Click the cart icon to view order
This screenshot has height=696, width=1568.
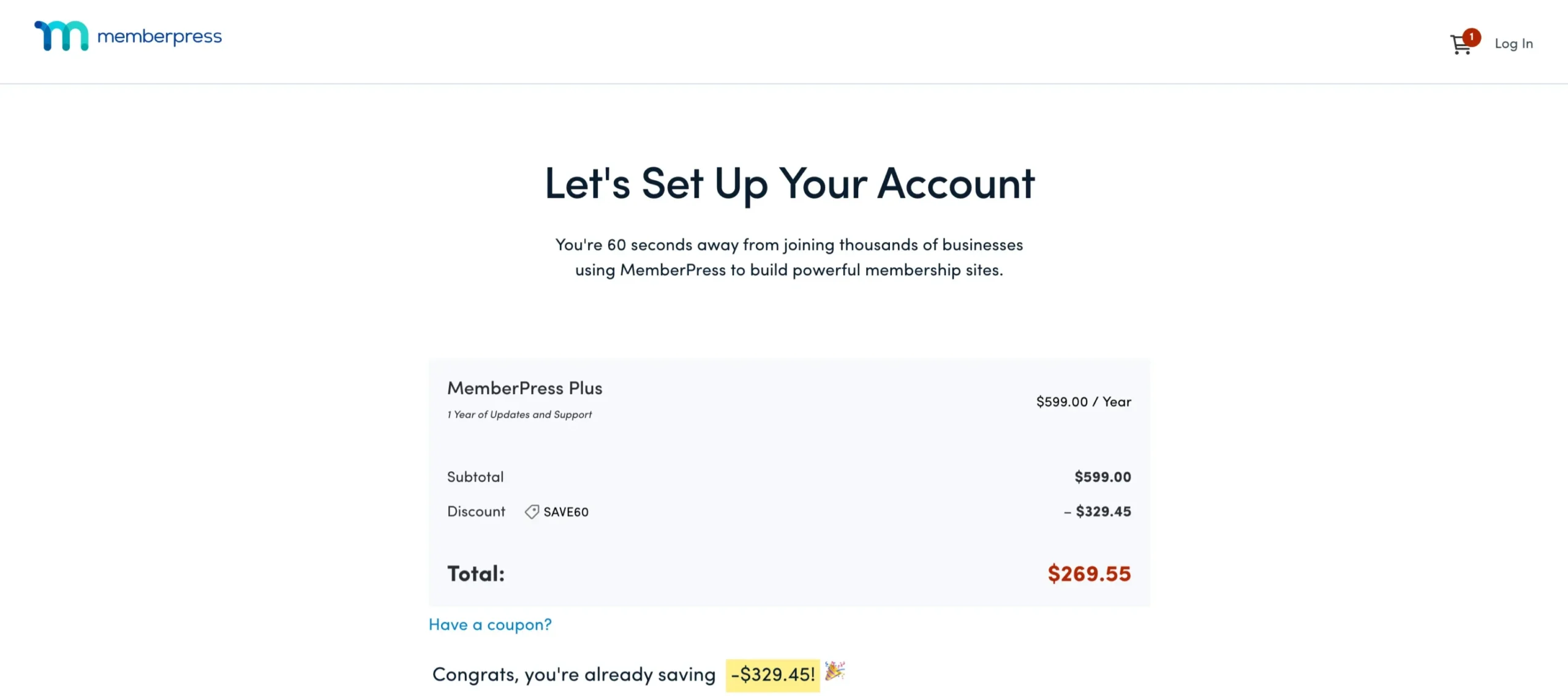pos(1461,44)
